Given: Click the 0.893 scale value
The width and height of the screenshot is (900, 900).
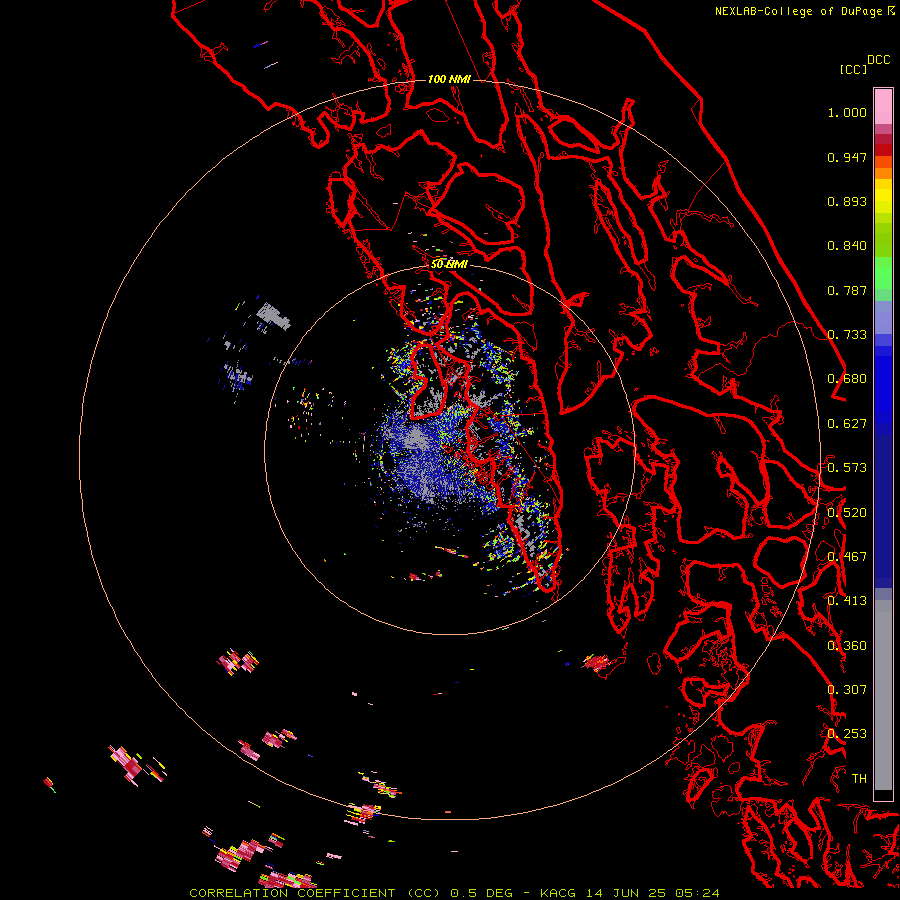Looking at the screenshot, I should coord(847,201).
